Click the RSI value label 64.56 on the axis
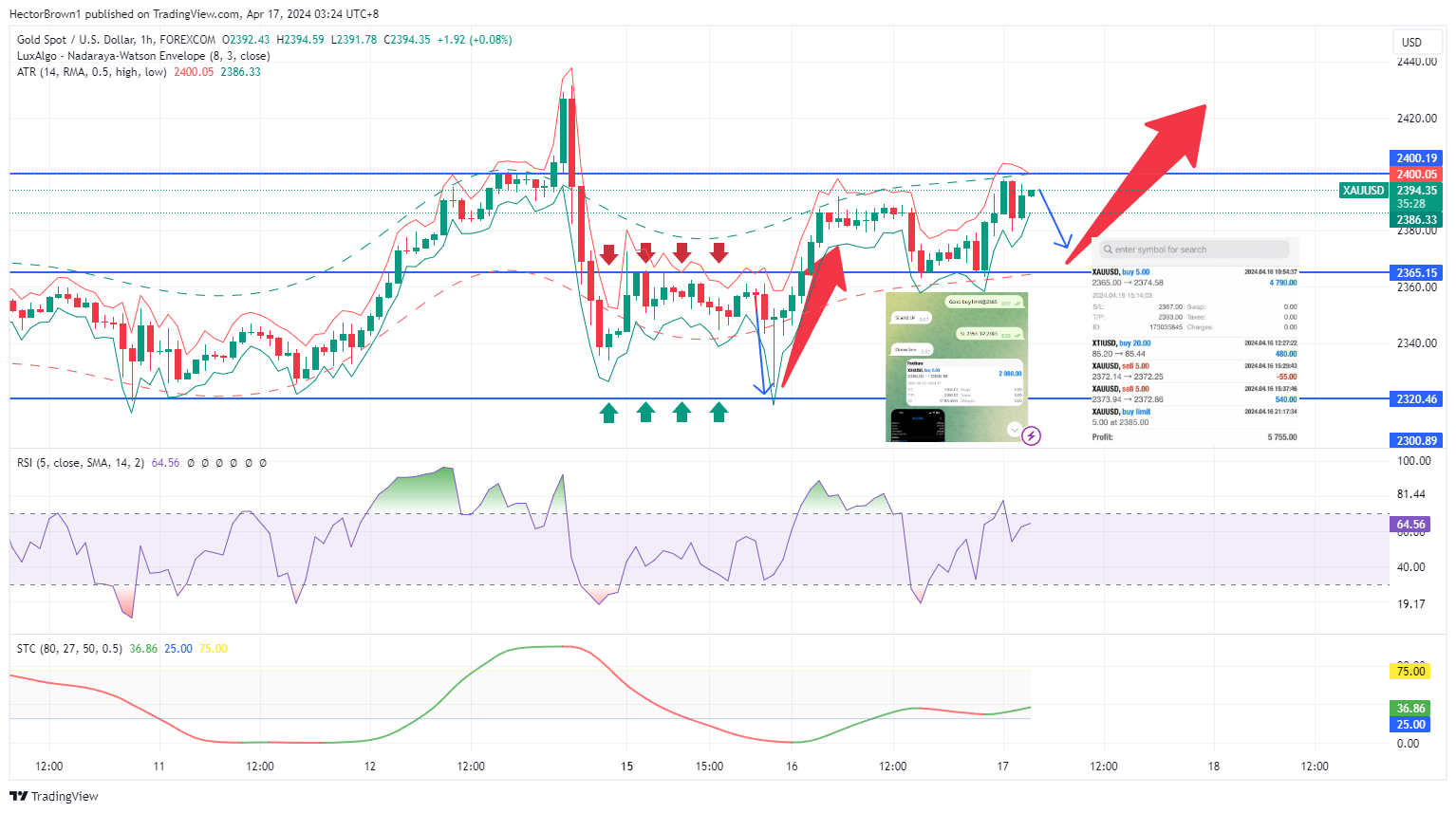The height and width of the screenshot is (813, 1456). click(1410, 525)
